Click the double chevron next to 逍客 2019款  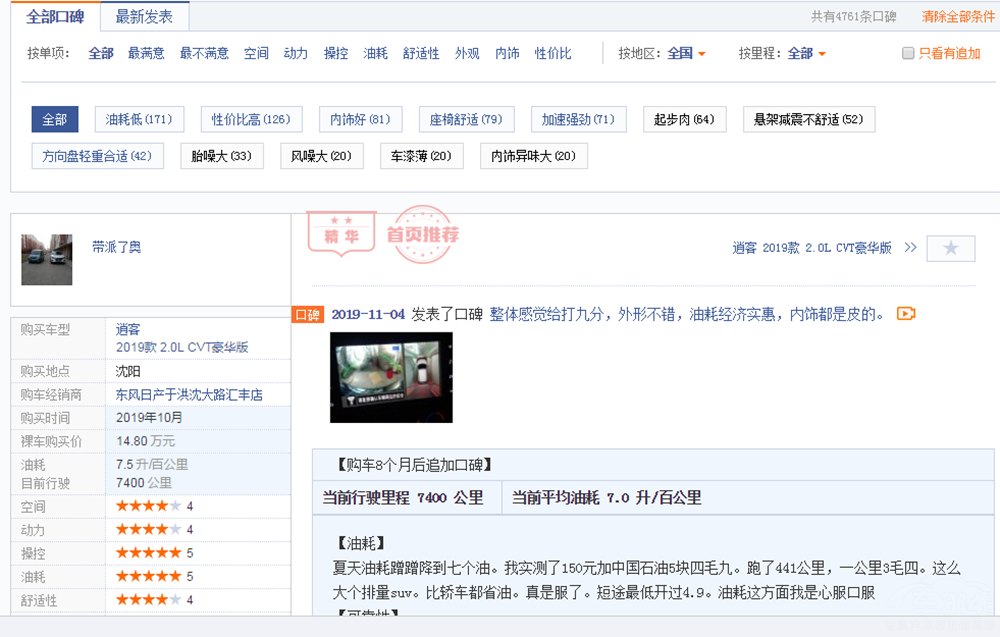pos(910,247)
